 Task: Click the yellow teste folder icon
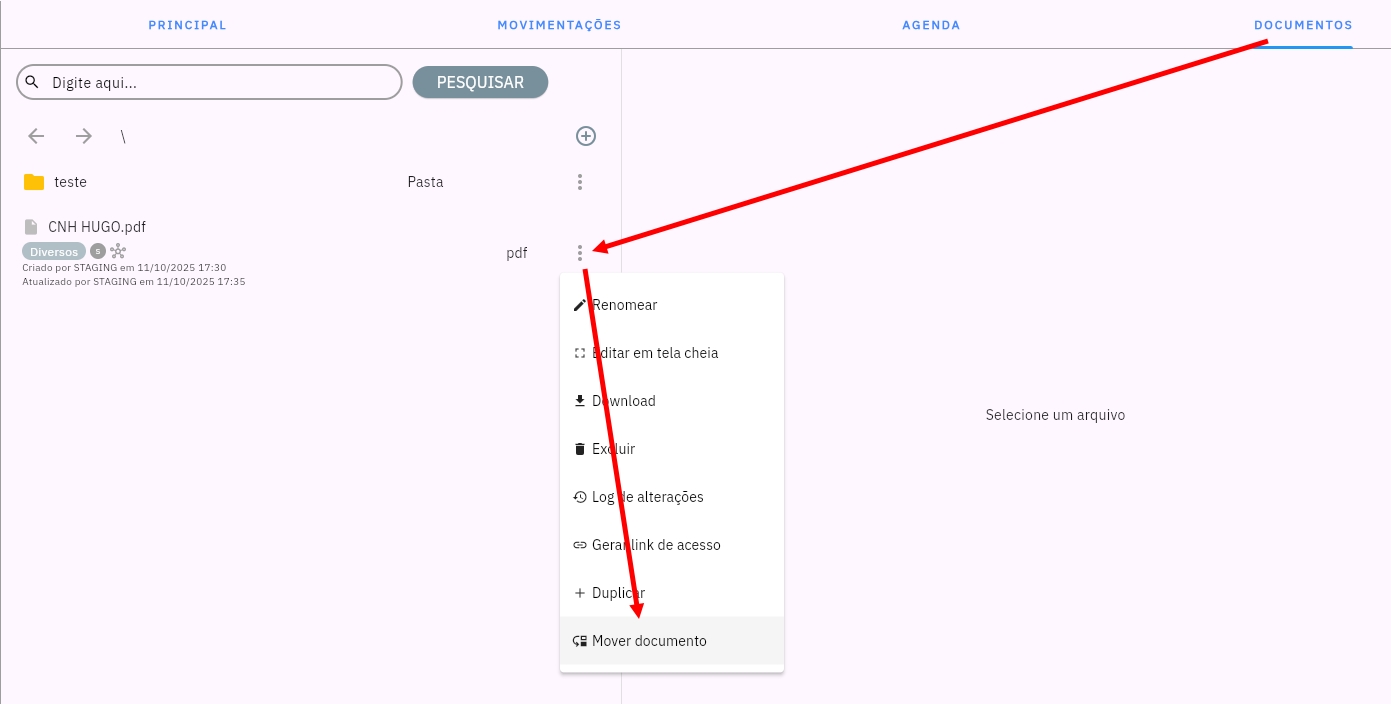34,182
